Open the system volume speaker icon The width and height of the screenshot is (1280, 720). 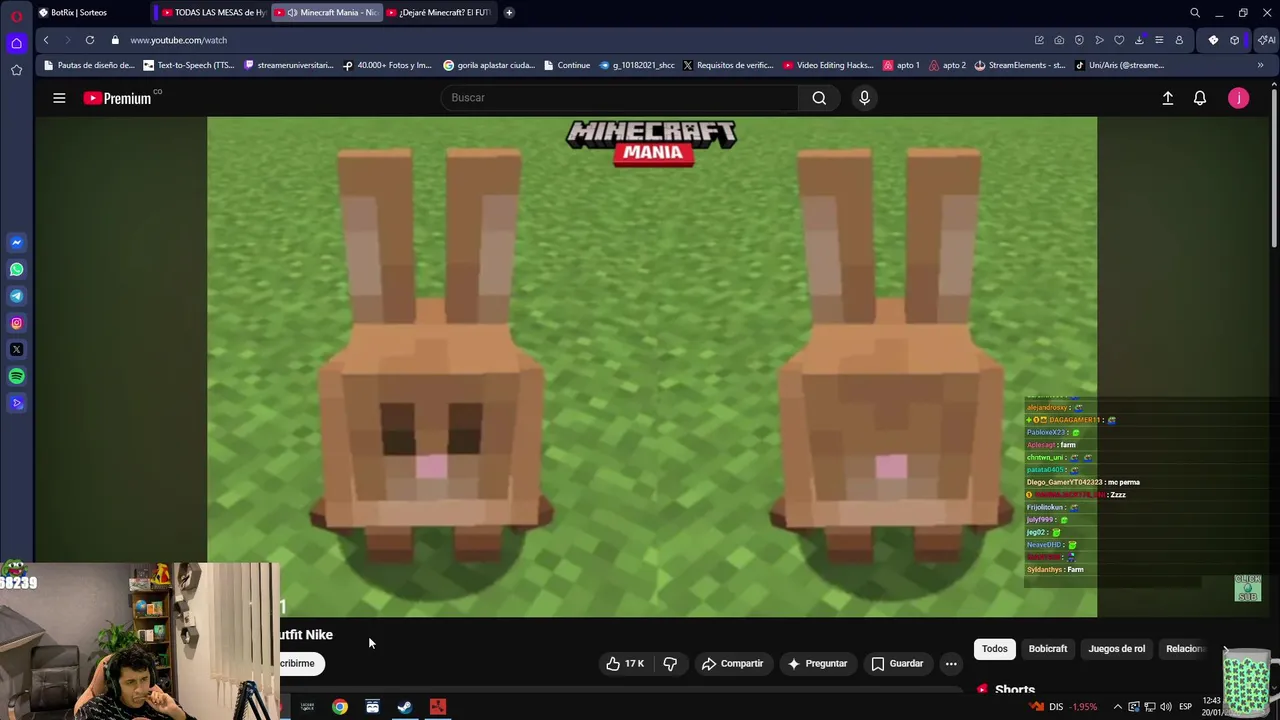click(x=1165, y=707)
